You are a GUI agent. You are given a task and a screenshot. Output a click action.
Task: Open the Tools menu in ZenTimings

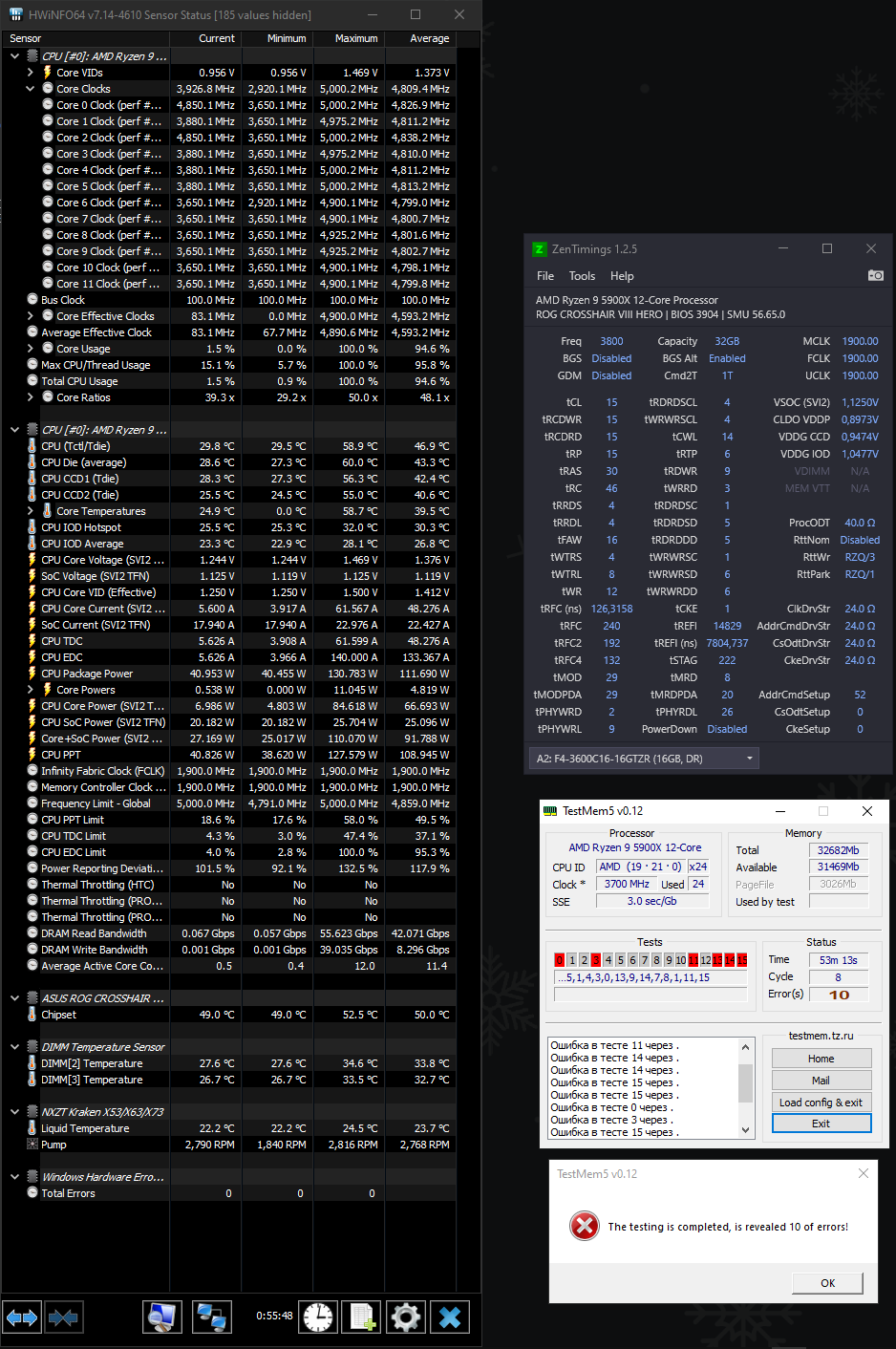(x=582, y=276)
